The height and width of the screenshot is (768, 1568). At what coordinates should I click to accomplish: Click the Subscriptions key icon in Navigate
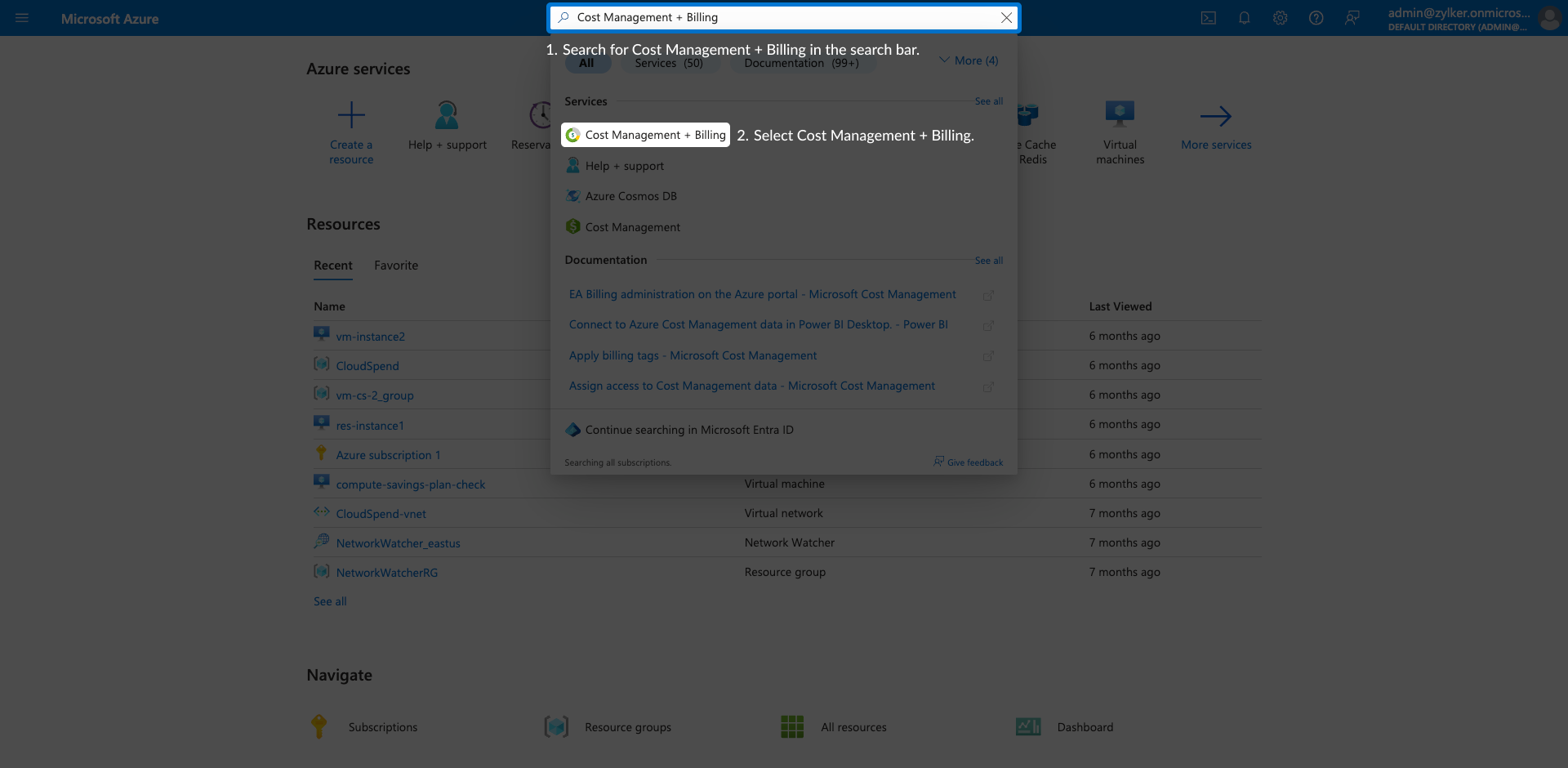coord(319,726)
